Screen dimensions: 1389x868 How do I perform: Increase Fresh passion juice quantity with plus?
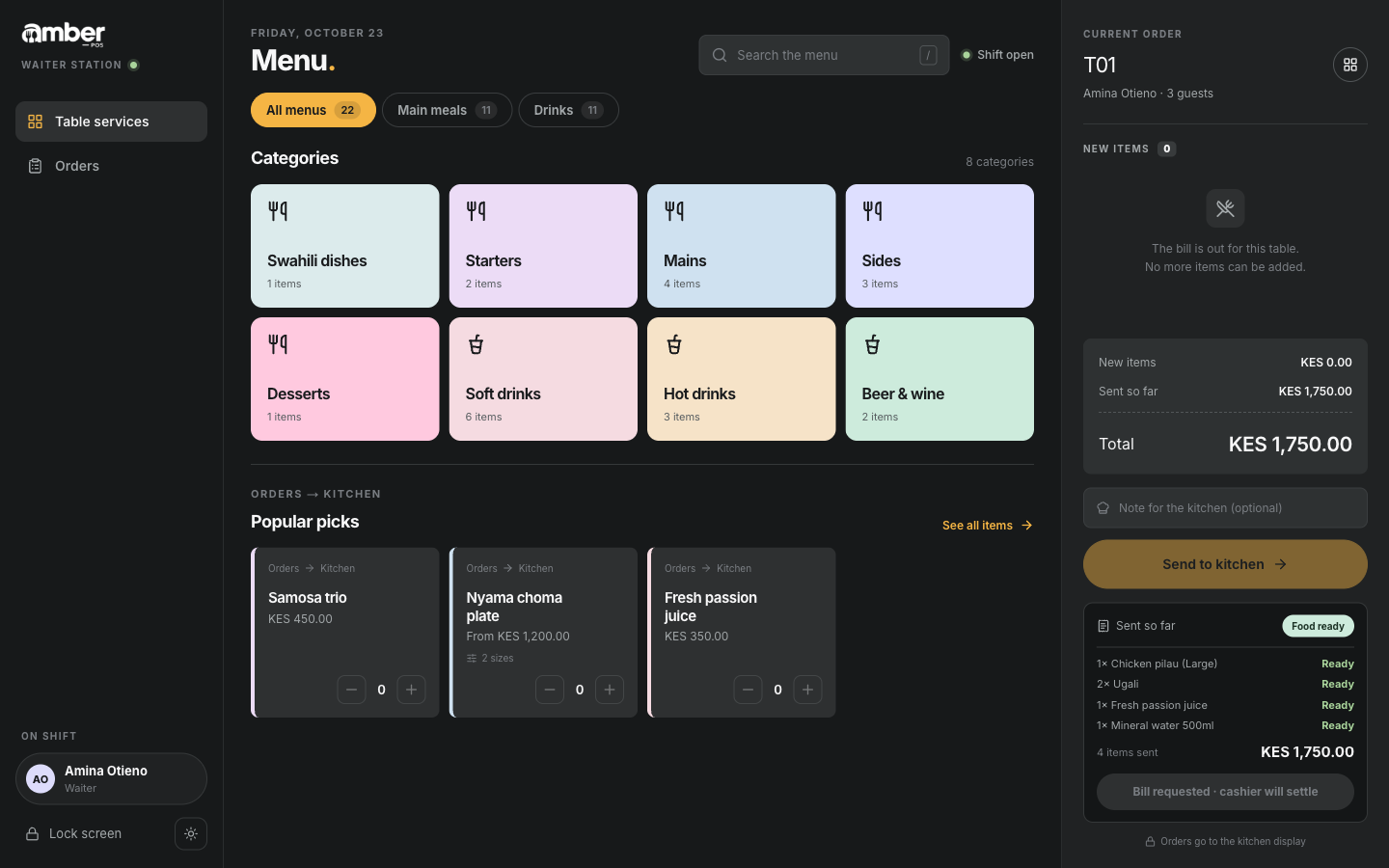point(808,690)
